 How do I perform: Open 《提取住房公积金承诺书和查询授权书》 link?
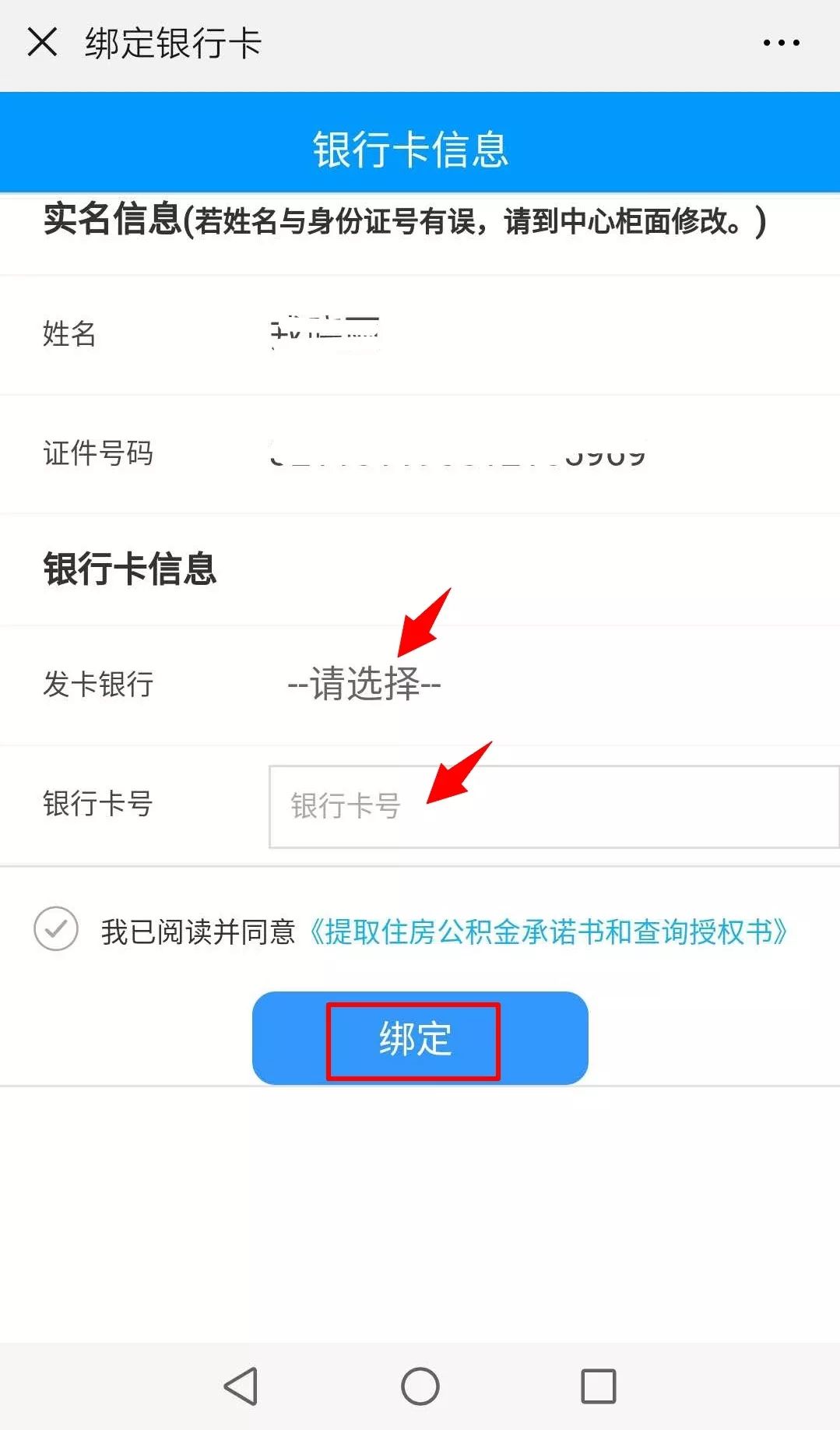(549, 932)
